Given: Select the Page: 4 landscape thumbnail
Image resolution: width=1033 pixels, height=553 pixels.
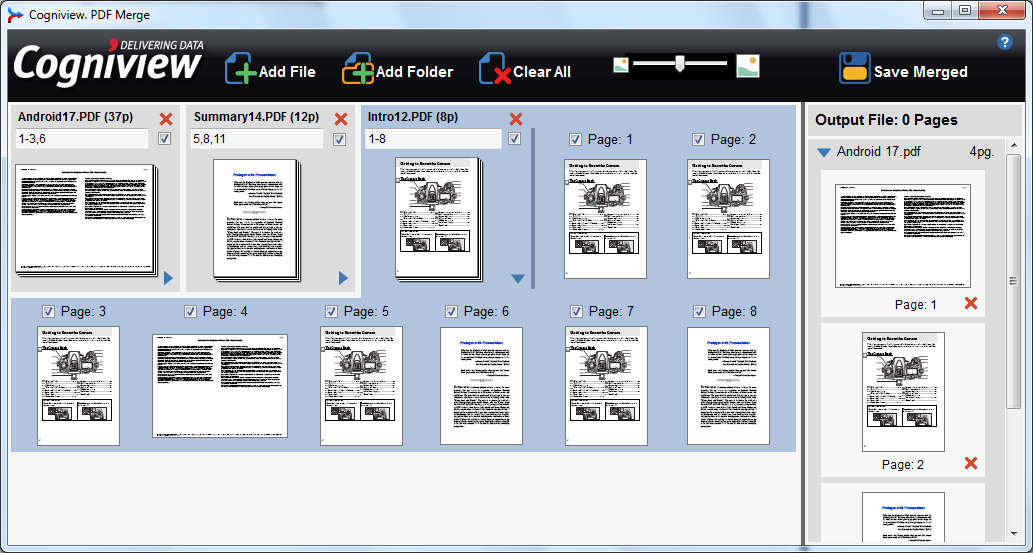Looking at the screenshot, I should pyautogui.click(x=220, y=386).
